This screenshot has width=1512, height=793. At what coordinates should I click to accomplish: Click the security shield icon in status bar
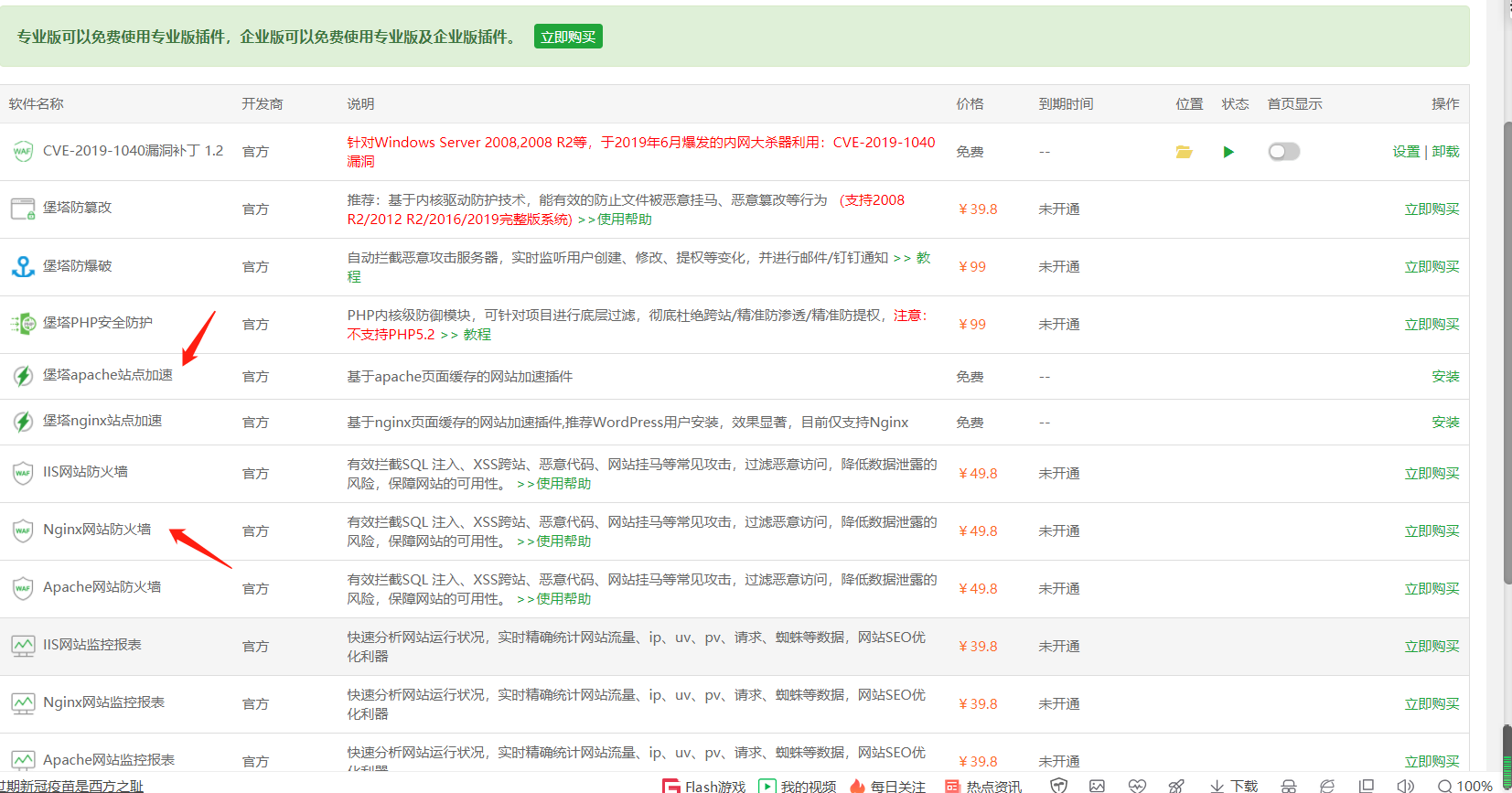click(x=1058, y=786)
